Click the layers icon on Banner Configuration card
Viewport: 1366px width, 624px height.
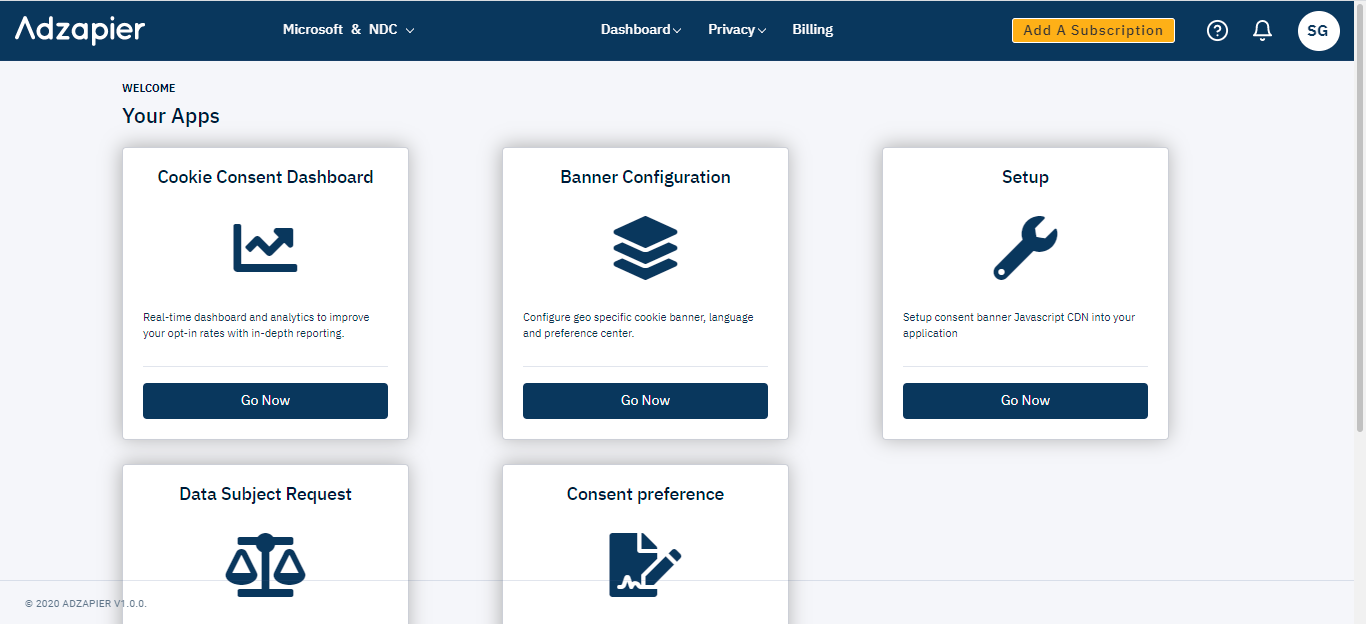pyautogui.click(x=645, y=247)
